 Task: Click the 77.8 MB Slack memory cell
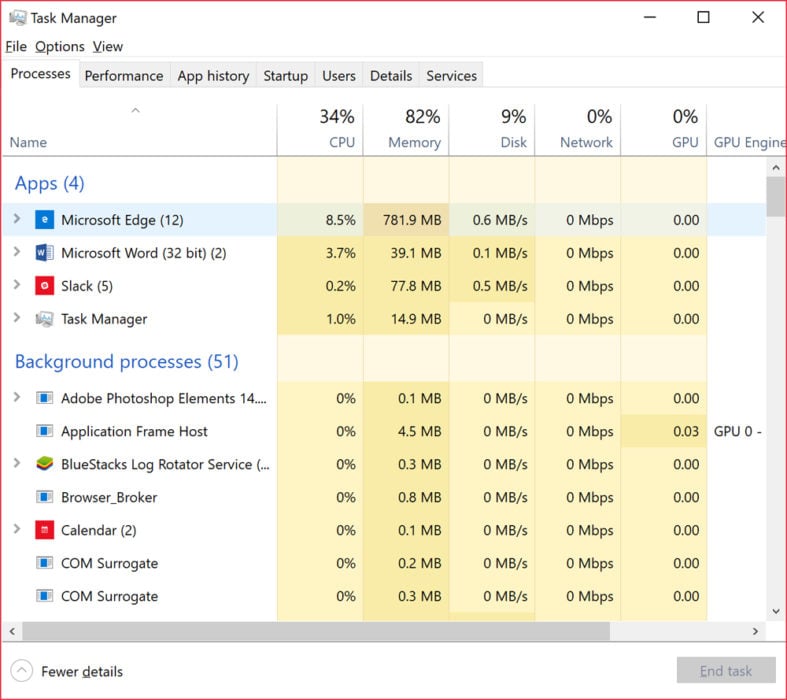pos(406,286)
